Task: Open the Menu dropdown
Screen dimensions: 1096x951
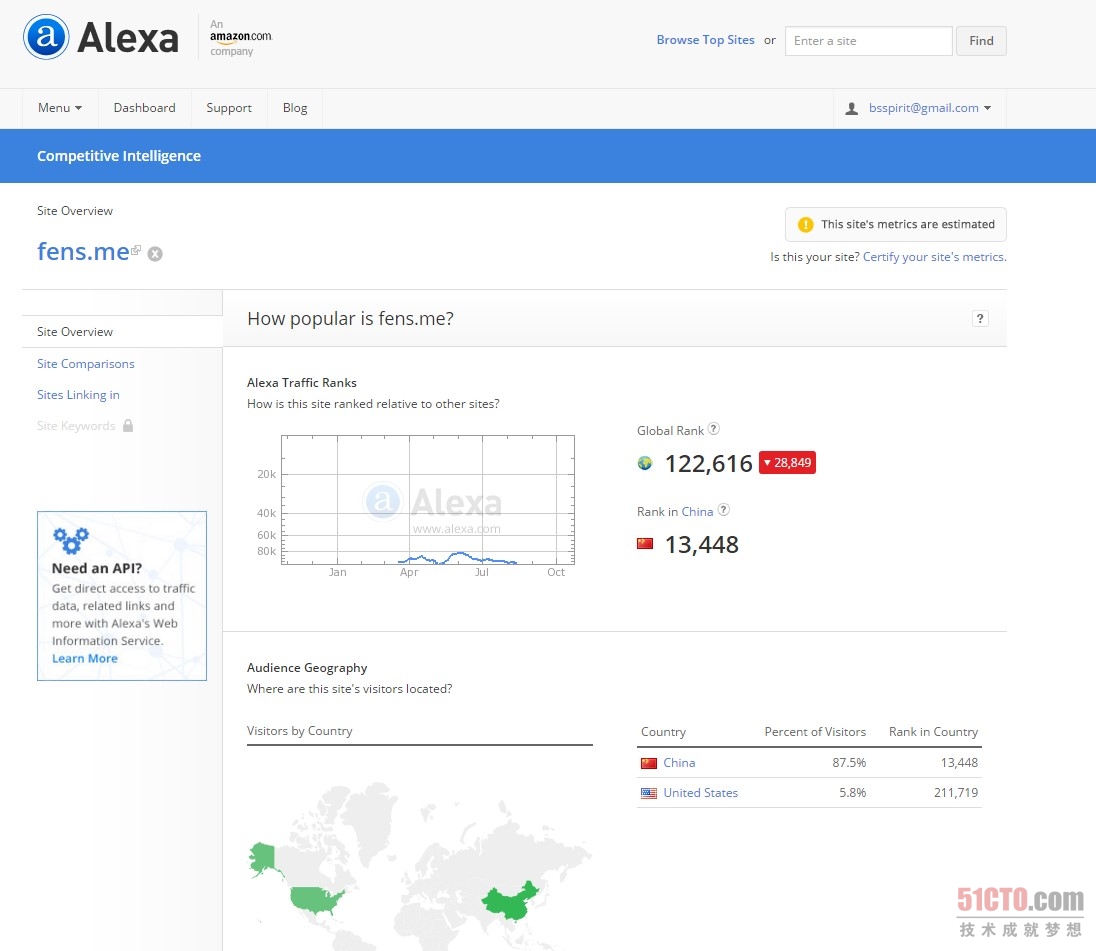Action: coord(60,108)
